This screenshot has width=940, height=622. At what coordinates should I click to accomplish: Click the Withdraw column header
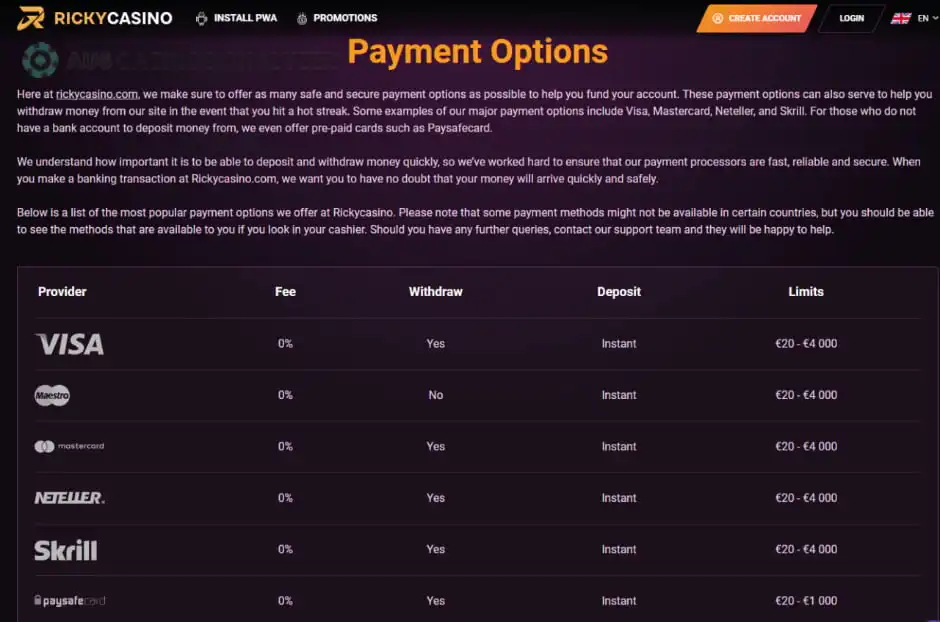point(435,292)
